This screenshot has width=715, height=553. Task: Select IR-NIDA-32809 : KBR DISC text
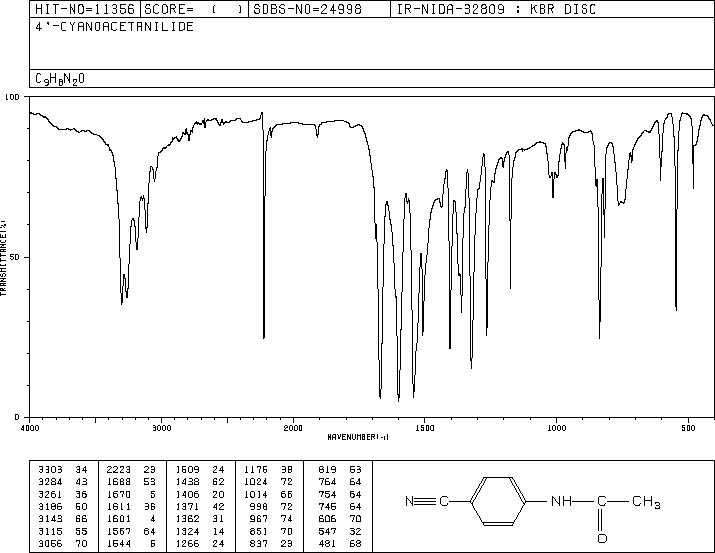[496, 9]
